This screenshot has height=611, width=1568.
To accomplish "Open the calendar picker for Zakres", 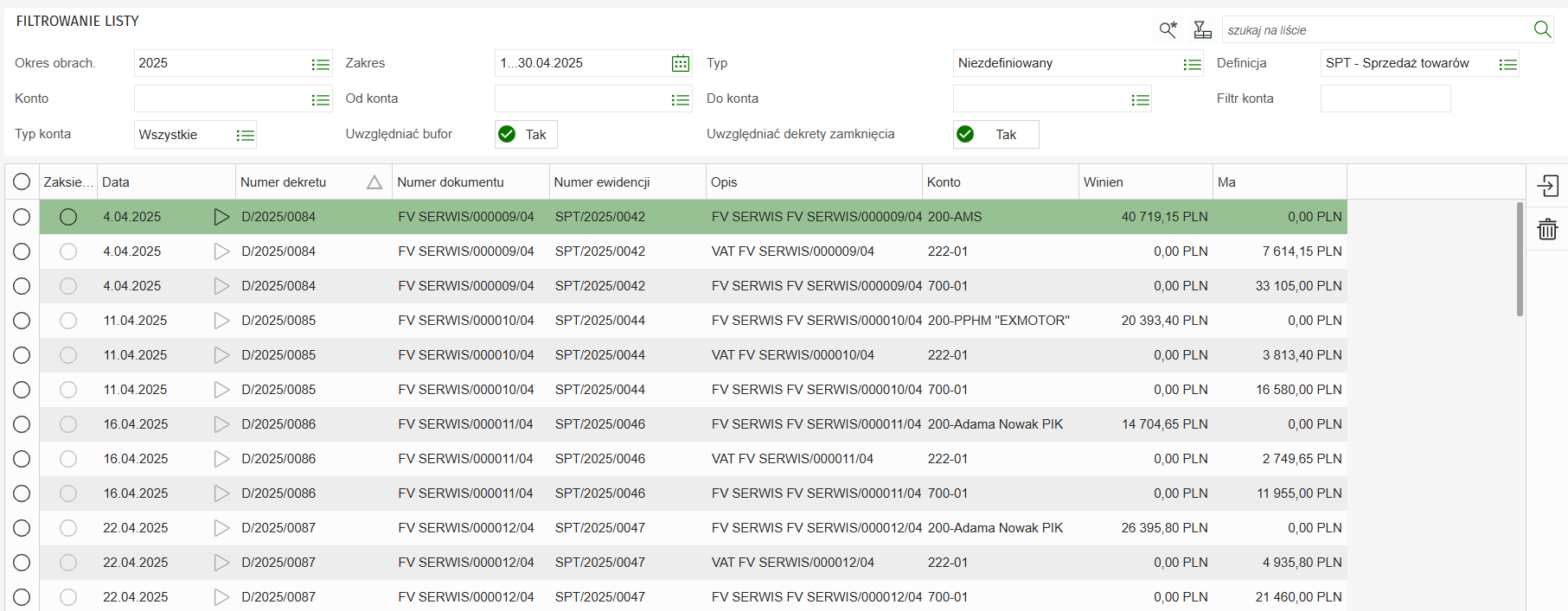I will [681, 63].
